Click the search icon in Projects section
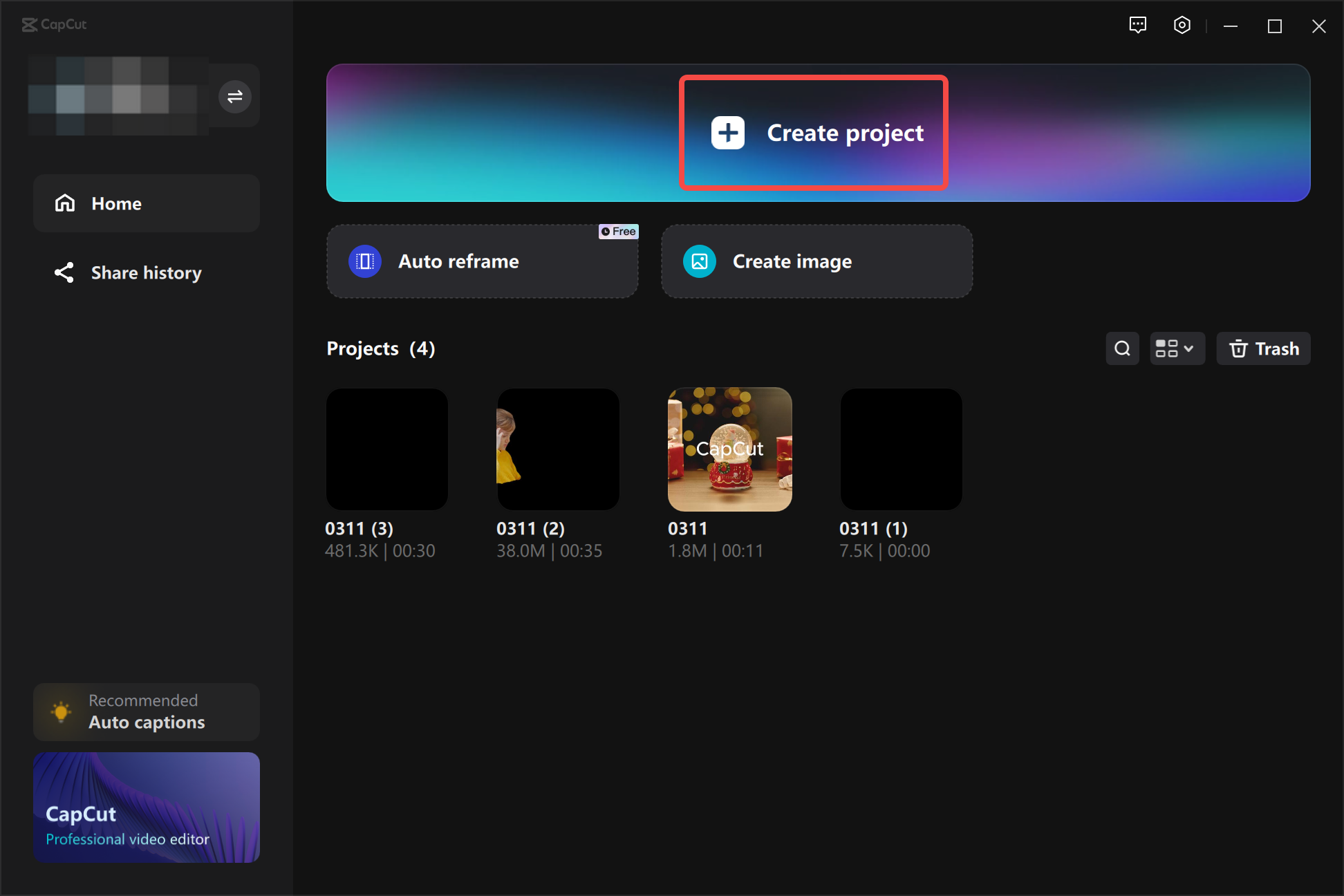Image resolution: width=1344 pixels, height=896 pixels. coord(1122,348)
